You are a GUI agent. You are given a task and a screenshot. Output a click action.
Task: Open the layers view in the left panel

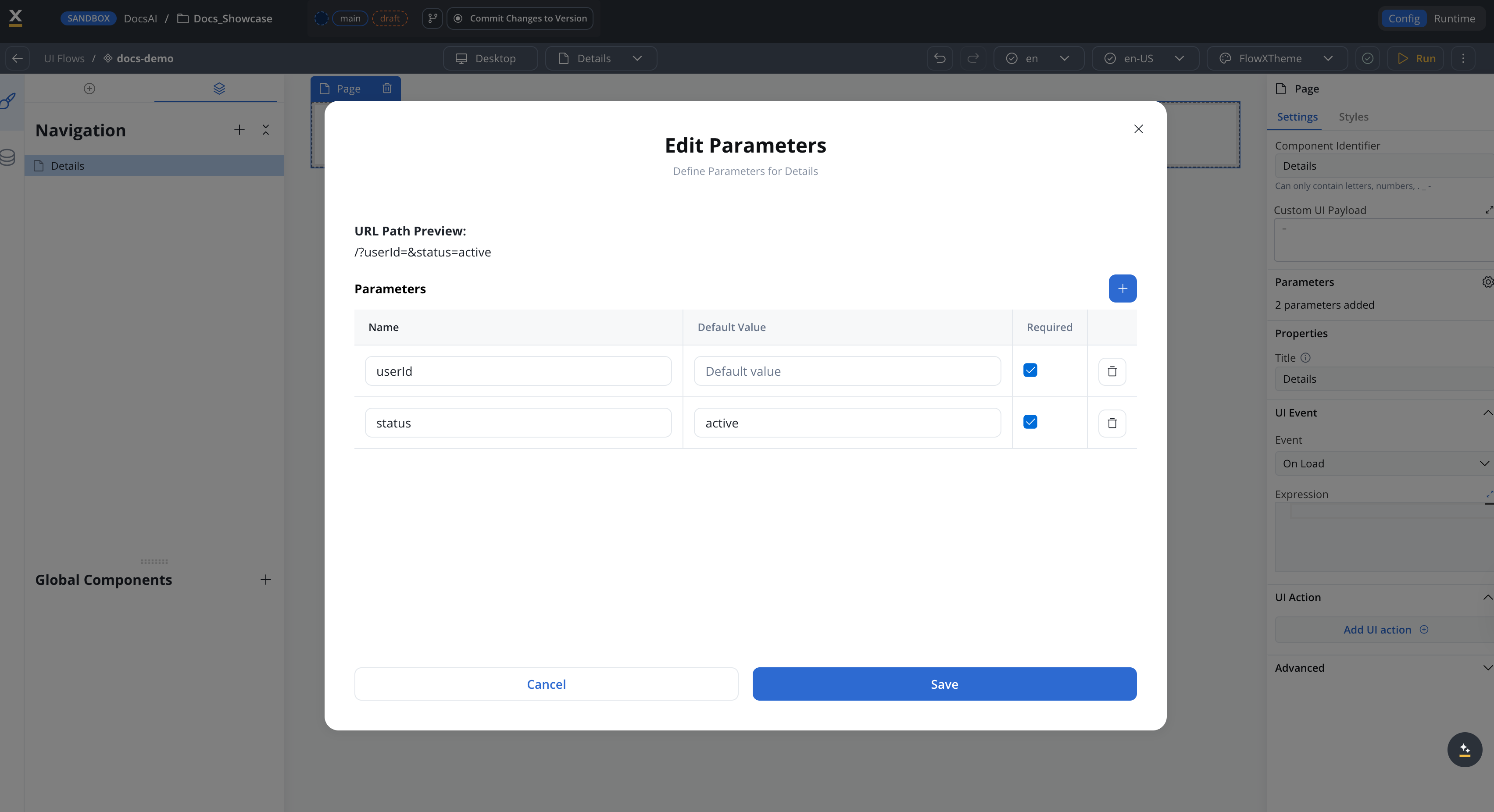tap(218, 88)
